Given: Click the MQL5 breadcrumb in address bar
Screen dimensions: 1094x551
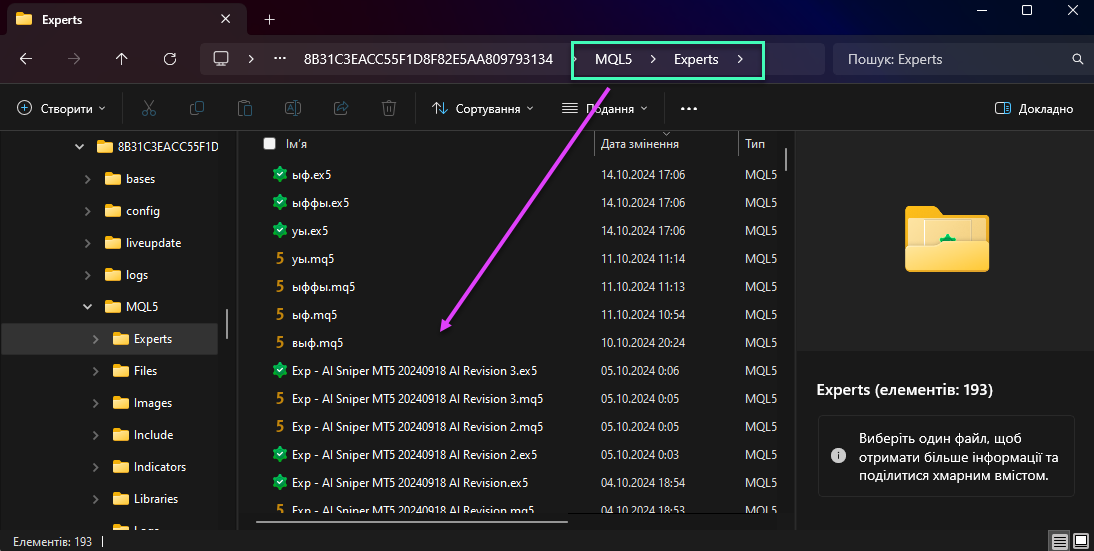Looking at the screenshot, I should [613, 59].
